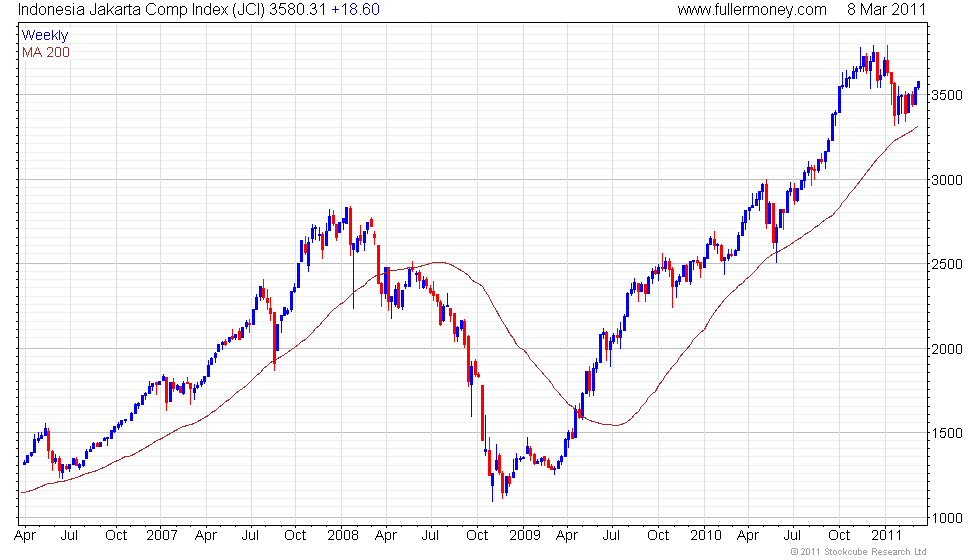
Task: Click the first 'Apr' label at axis start
Action: coord(24,536)
